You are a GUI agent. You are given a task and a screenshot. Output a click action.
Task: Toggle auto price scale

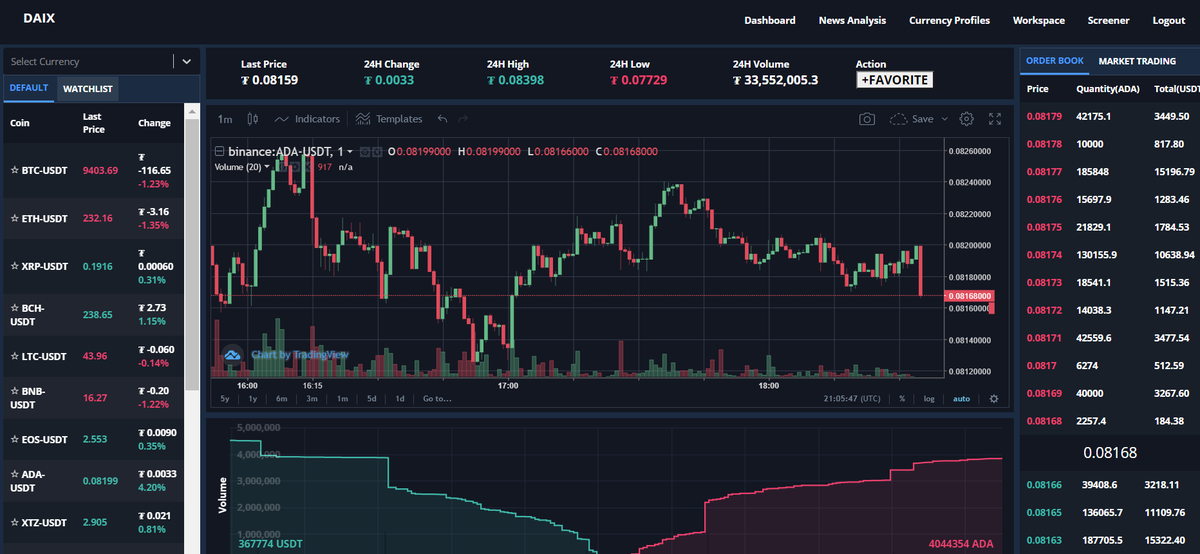coord(961,398)
